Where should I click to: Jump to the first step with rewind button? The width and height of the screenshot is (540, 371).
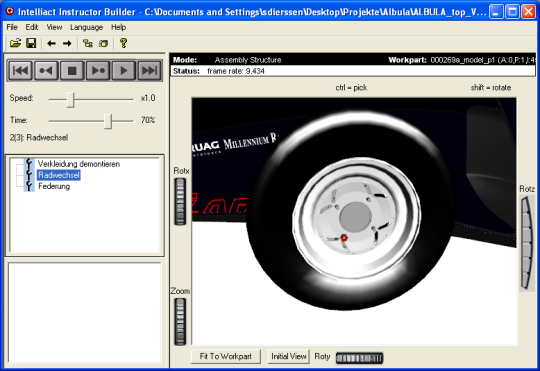coord(20,71)
